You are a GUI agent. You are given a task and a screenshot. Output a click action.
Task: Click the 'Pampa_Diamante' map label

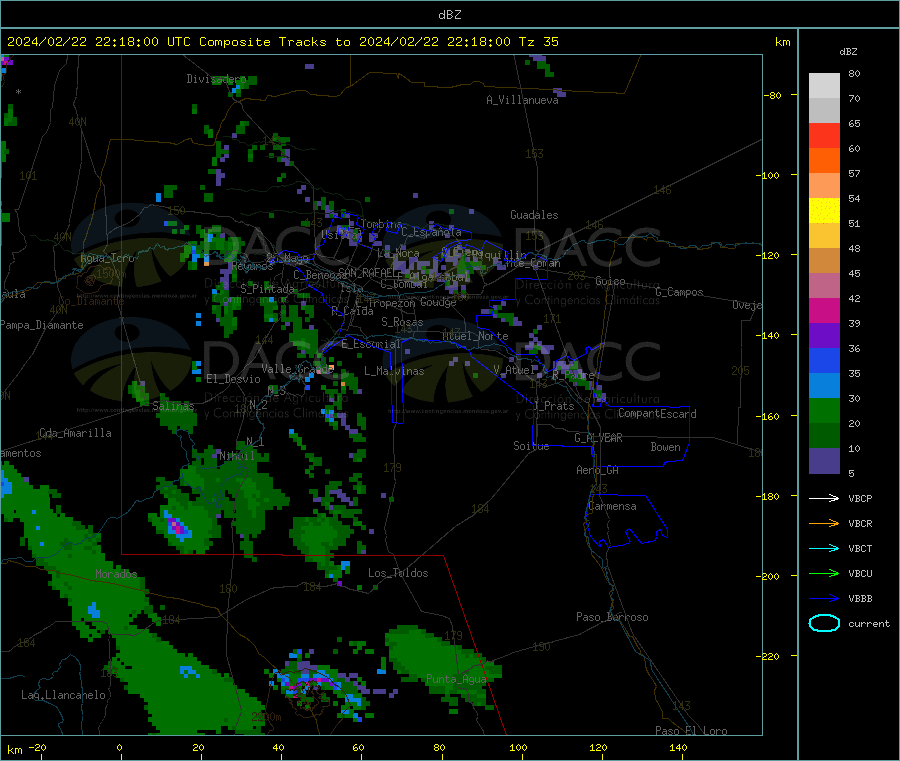tap(41, 325)
